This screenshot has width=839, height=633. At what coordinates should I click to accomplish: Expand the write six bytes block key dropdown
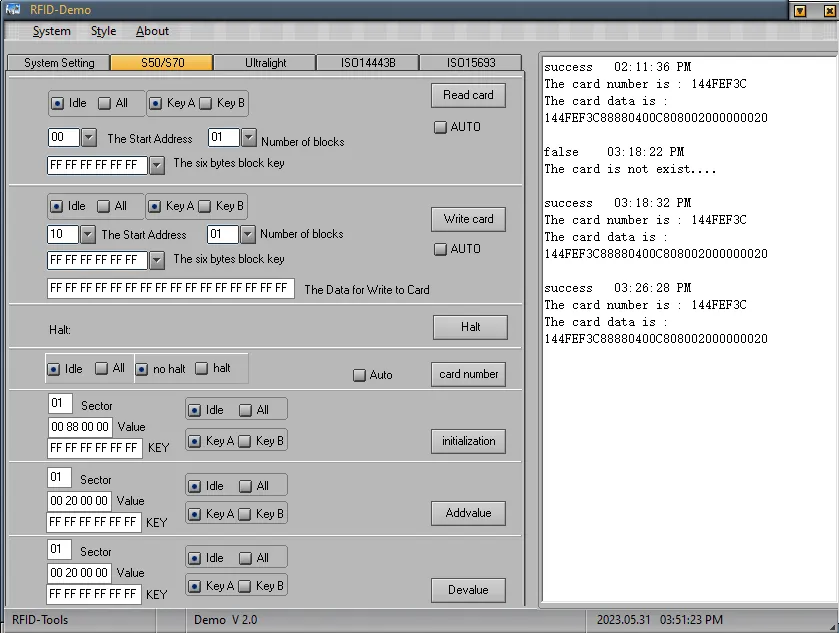[x=157, y=261]
